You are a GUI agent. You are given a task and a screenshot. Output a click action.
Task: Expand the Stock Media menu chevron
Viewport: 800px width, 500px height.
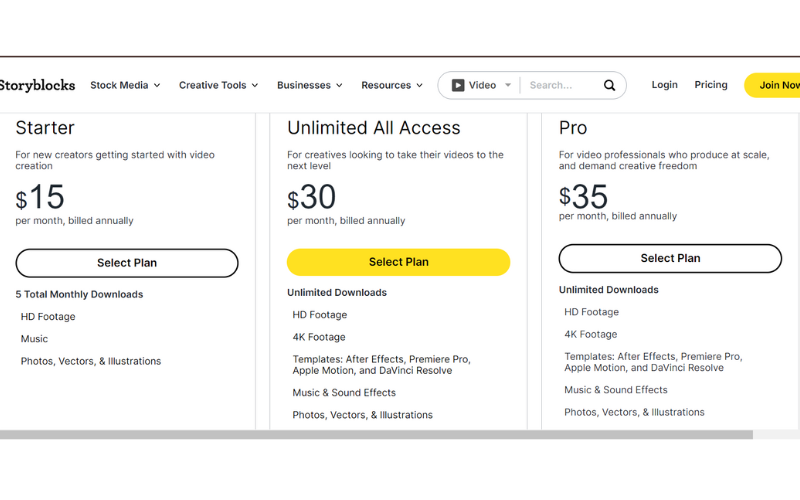coord(157,85)
